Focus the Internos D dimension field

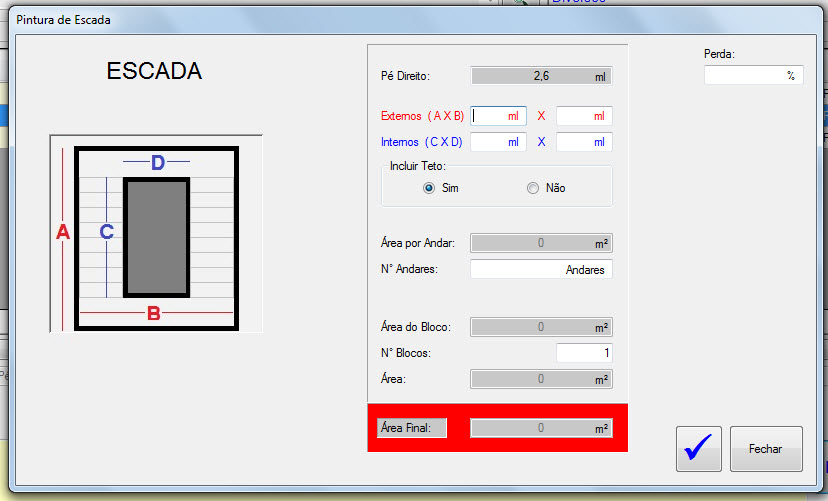point(584,142)
